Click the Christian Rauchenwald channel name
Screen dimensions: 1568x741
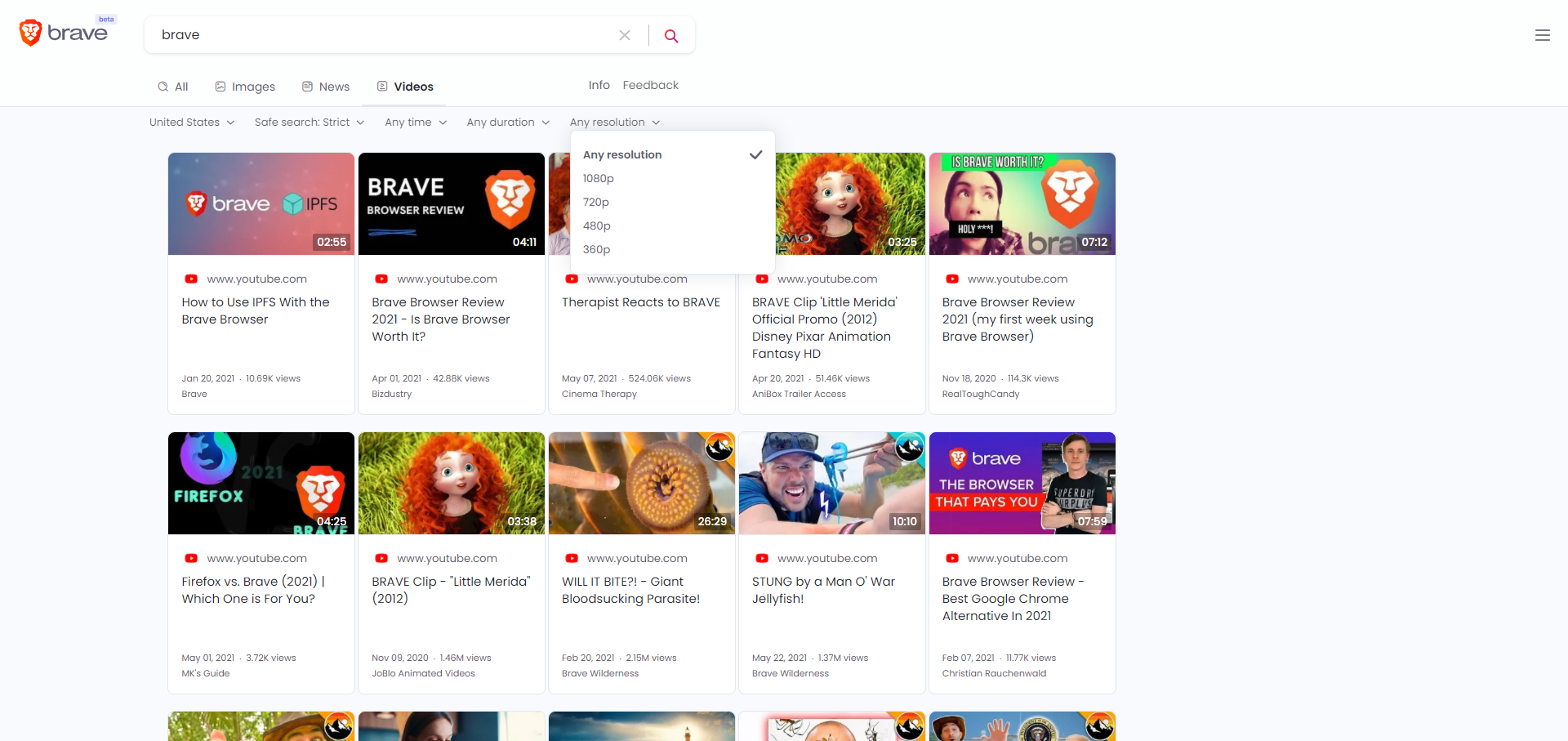pyautogui.click(x=994, y=673)
